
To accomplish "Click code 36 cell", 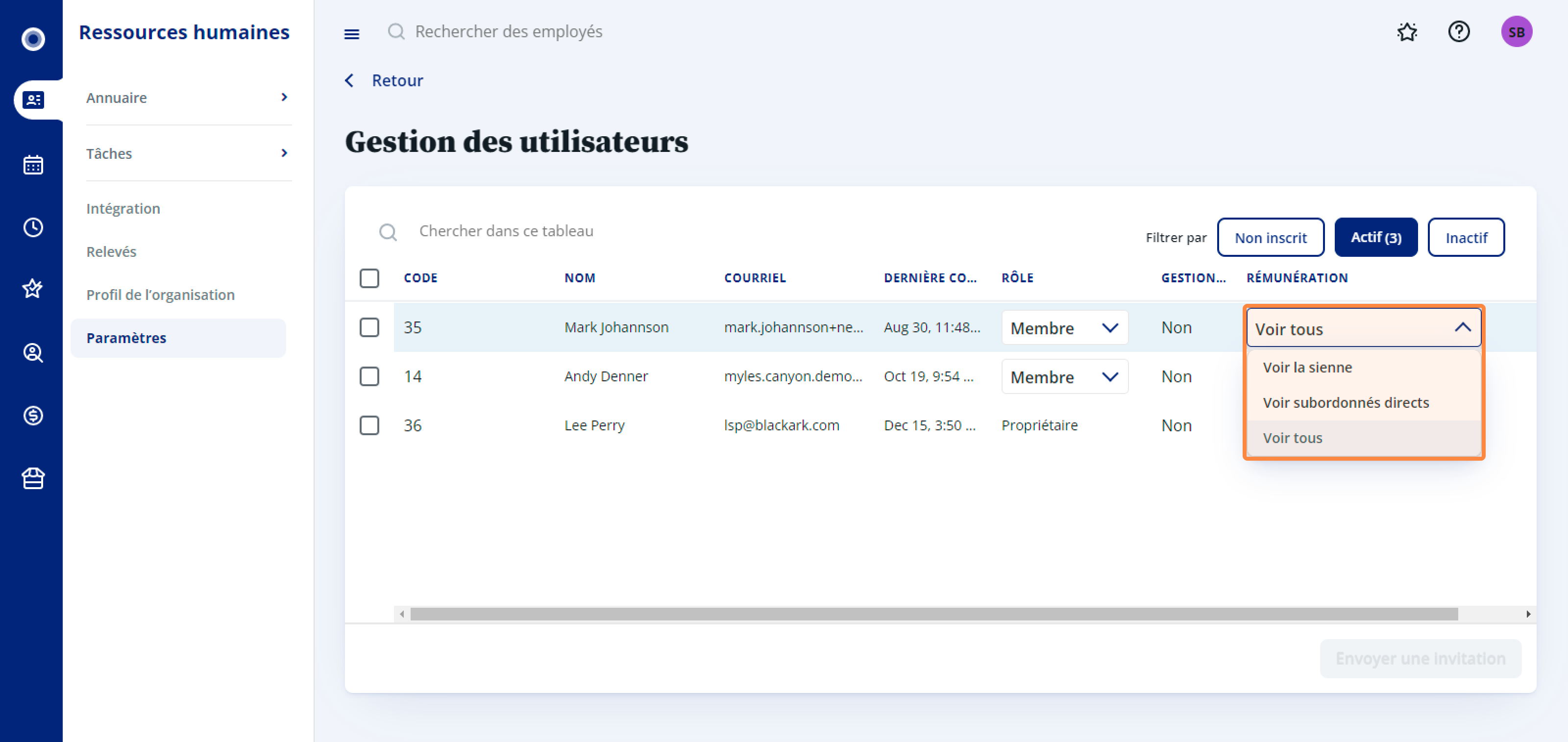I will [x=413, y=425].
